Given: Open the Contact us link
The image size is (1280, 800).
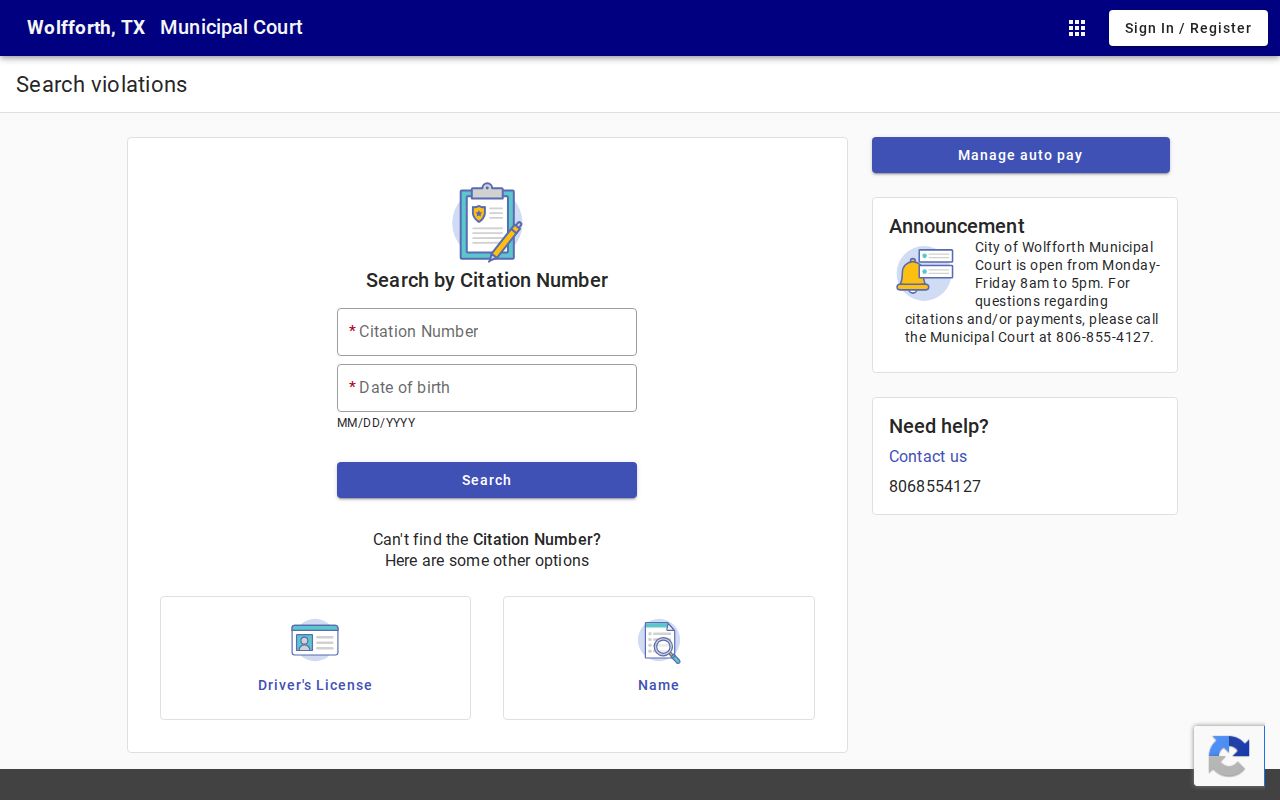Looking at the screenshot, I should (928, 456).
